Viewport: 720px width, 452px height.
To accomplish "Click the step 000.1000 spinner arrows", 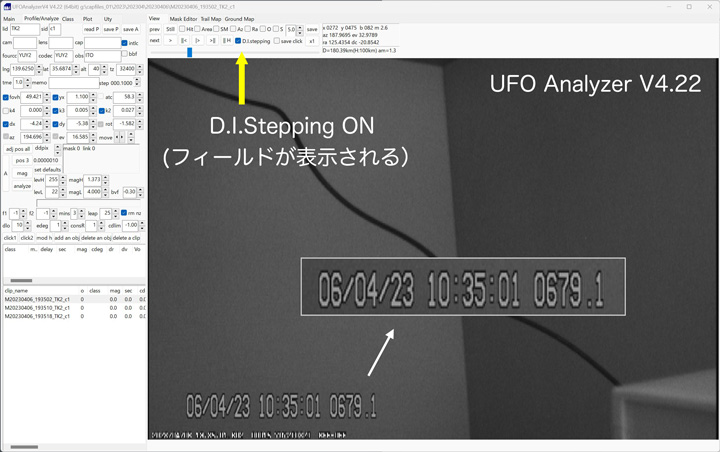I will 137,83.
